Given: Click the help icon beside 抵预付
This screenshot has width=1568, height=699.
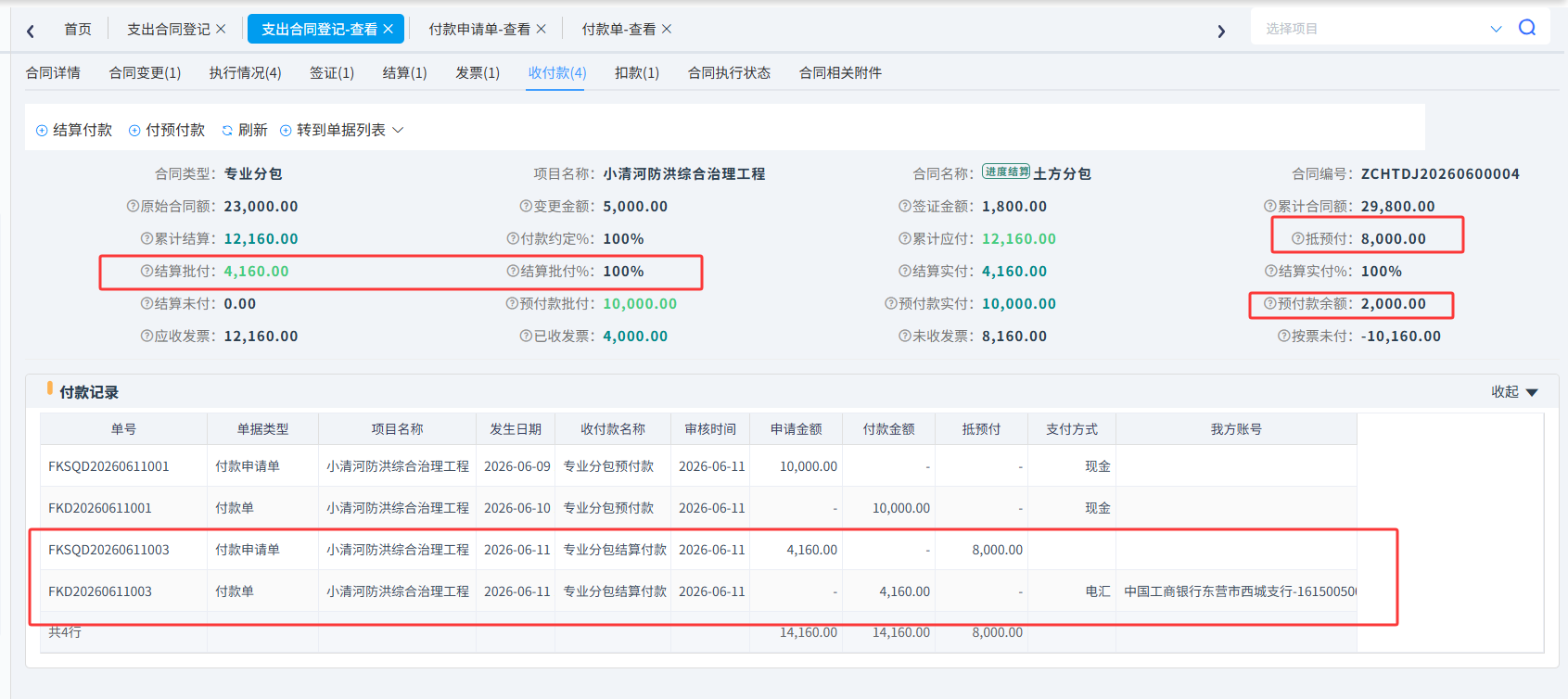Looking at the screenshot, I should [x=1298, y=238].
